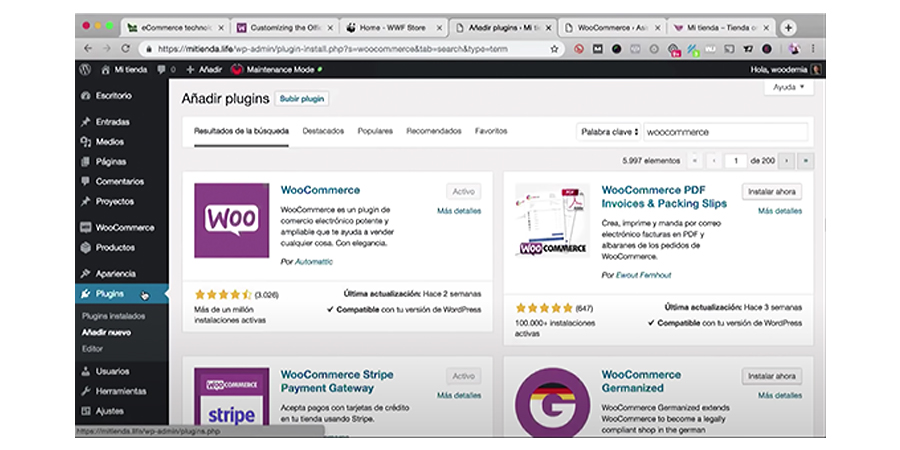Switch to the Favoritos tab
The width and height of the screenshot is (900, 450).
491,131
